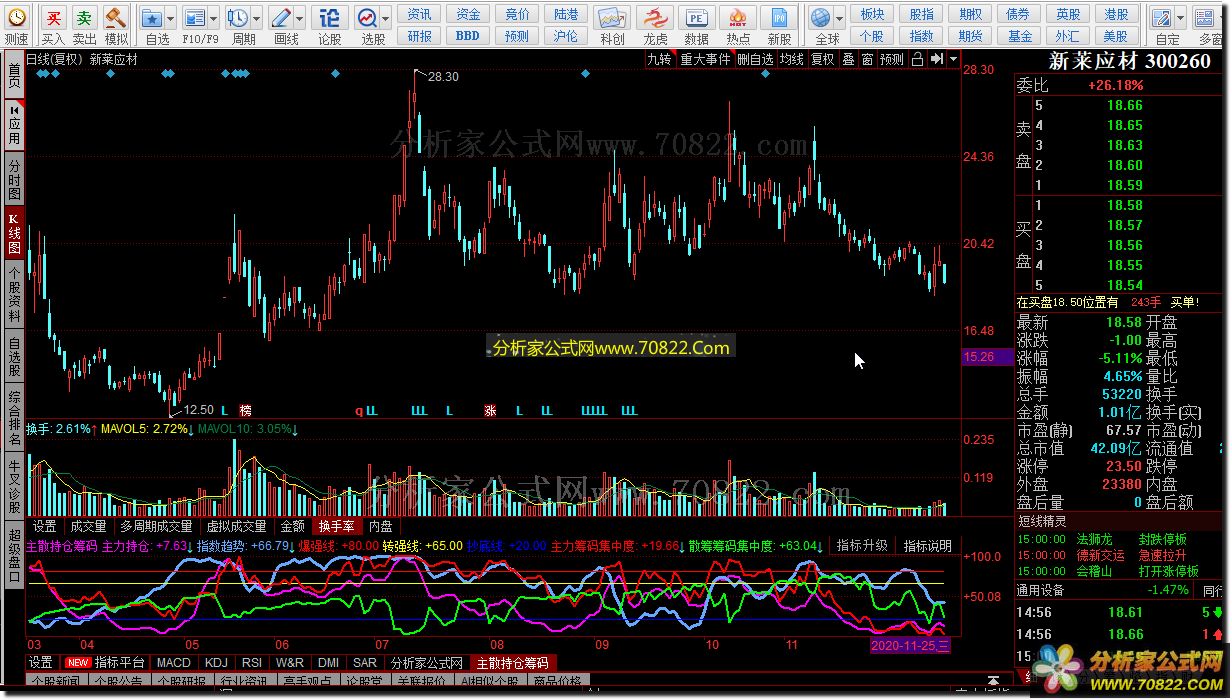Select the 画线 drawing pencil icon

tap(282, 18)
